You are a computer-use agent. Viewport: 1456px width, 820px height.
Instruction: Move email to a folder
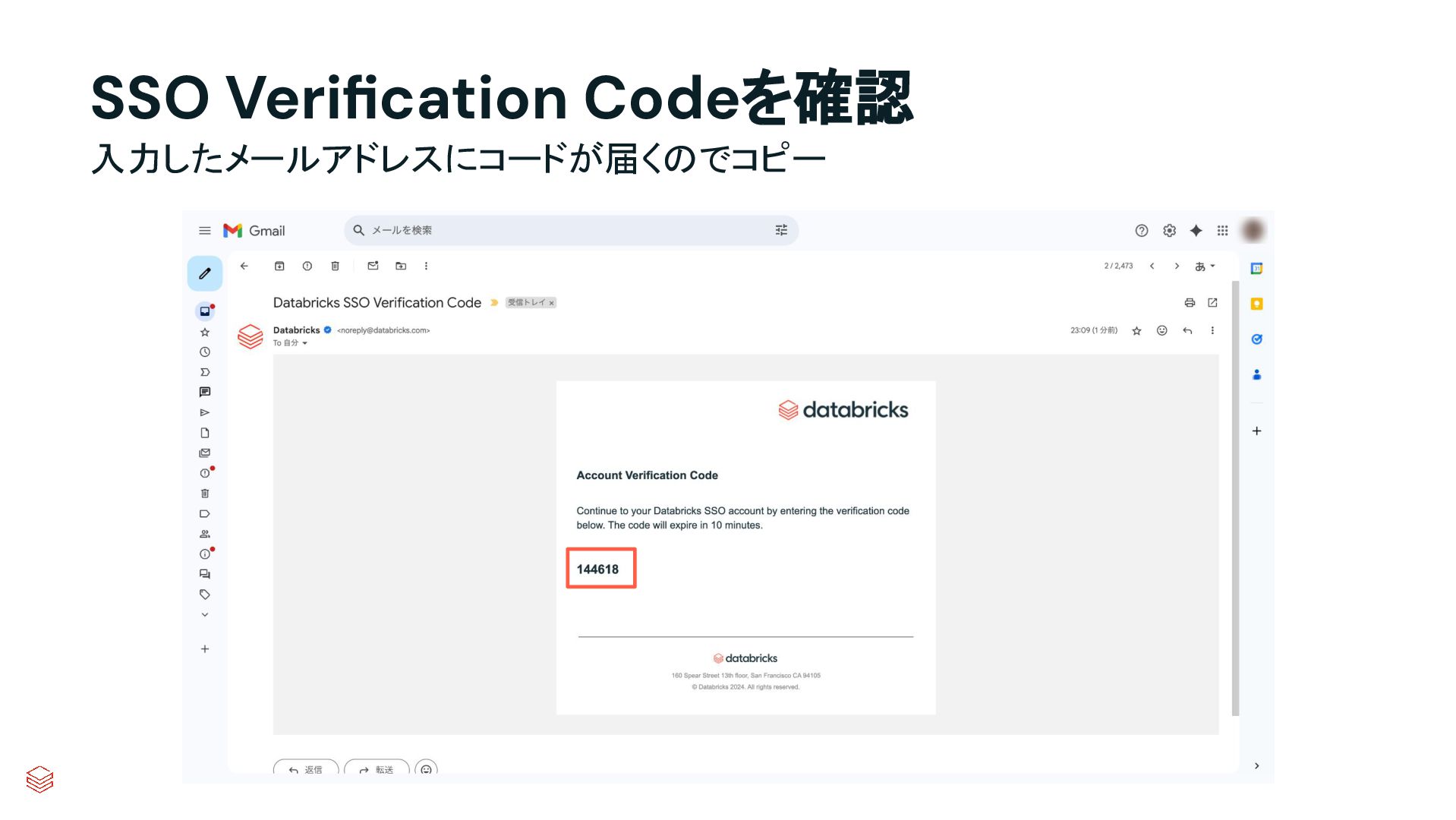coord(401,266)
